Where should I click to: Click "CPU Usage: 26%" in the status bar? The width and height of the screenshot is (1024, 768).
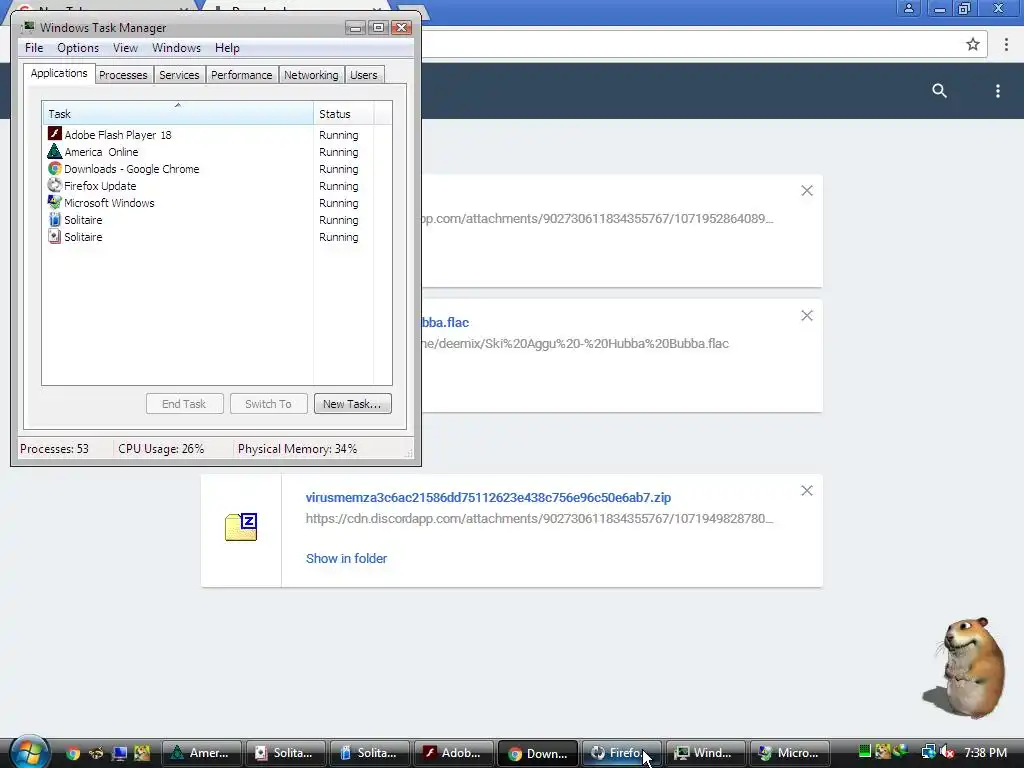(161, 449)
